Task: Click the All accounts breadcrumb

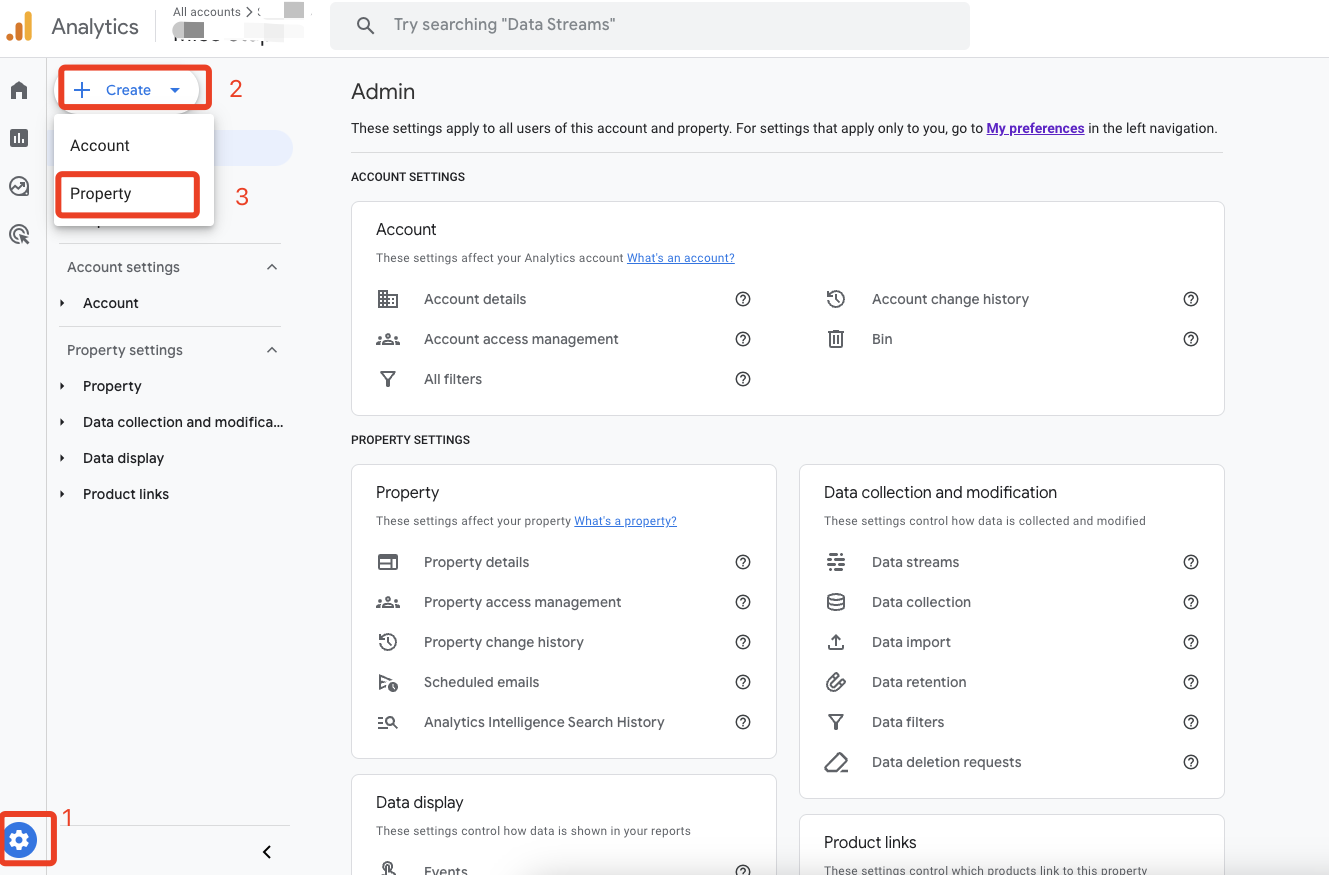Action: [206, 12]
